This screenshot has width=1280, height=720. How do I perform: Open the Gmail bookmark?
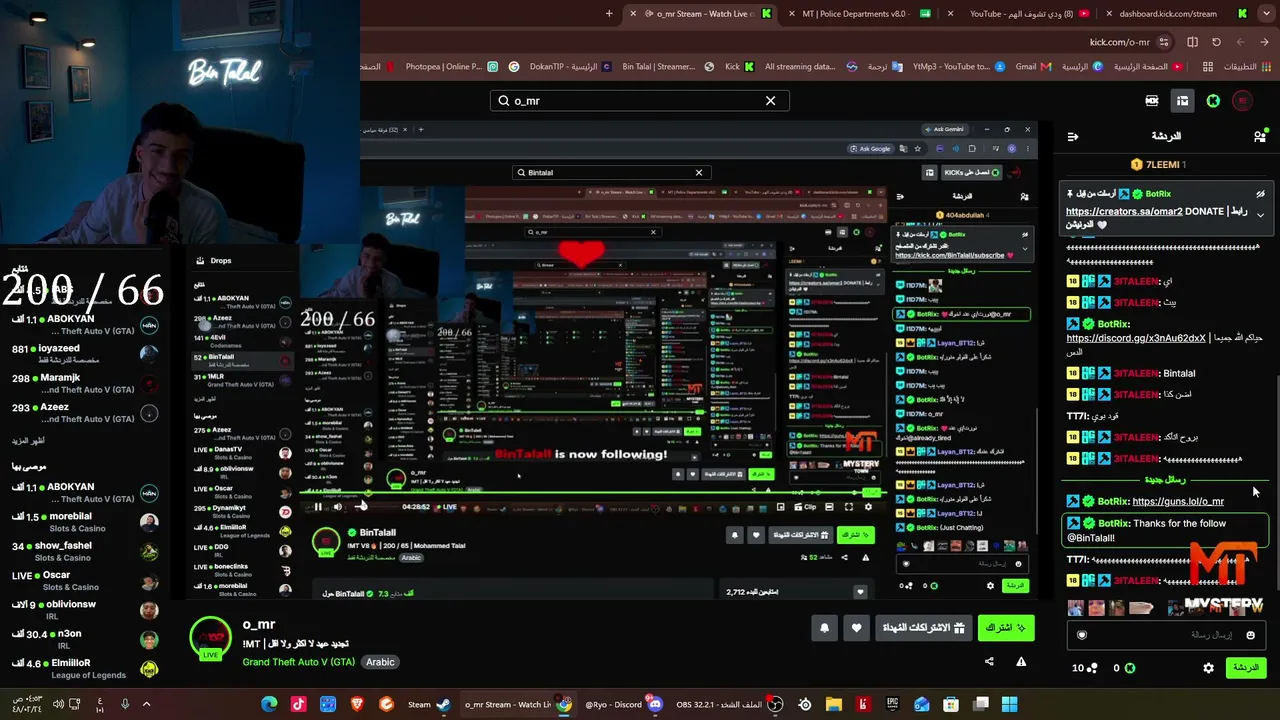coord(1033,67)
